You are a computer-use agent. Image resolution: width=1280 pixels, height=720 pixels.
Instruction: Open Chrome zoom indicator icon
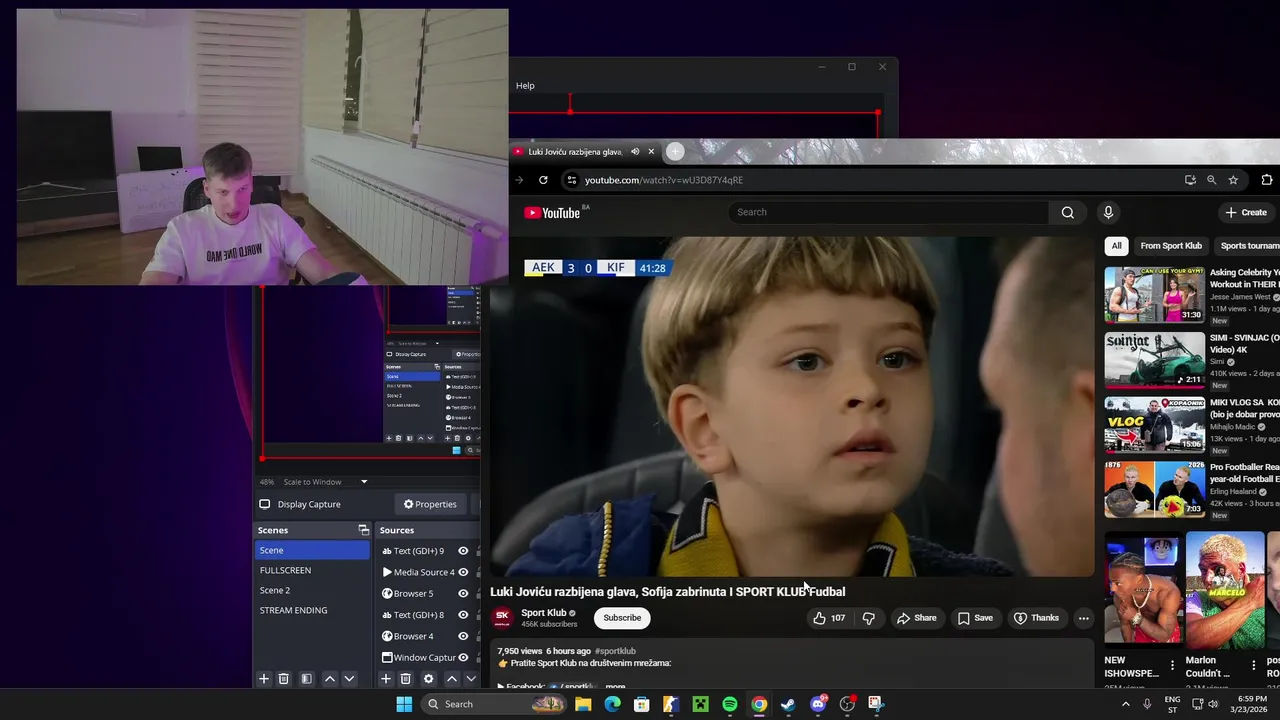coord(1211,180)
